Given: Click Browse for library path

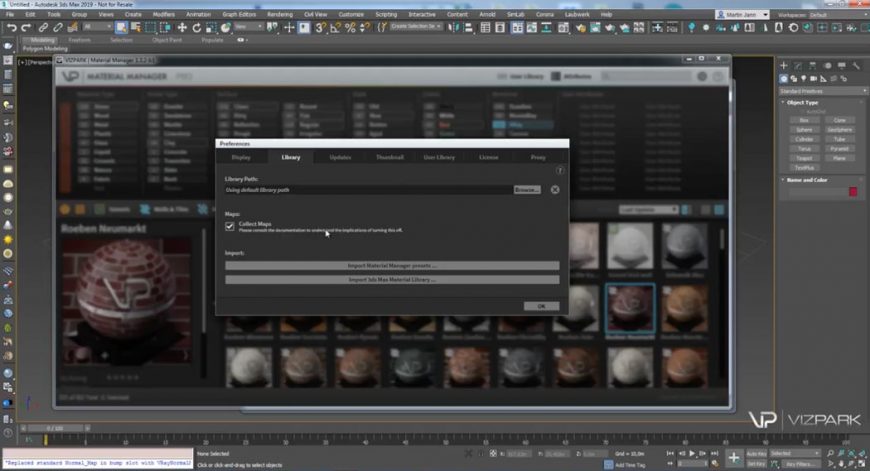Looking at the screenshot, I should [x=526, y=189].
